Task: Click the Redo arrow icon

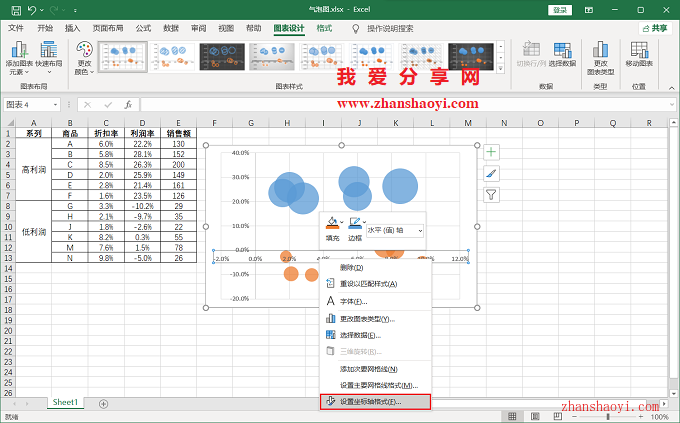Action: [x=55, y=10]
